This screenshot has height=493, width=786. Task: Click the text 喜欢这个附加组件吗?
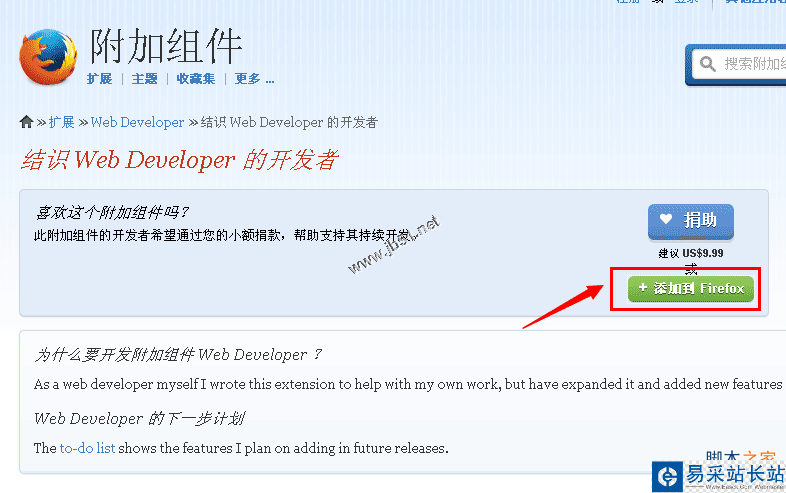click(111, 213)
